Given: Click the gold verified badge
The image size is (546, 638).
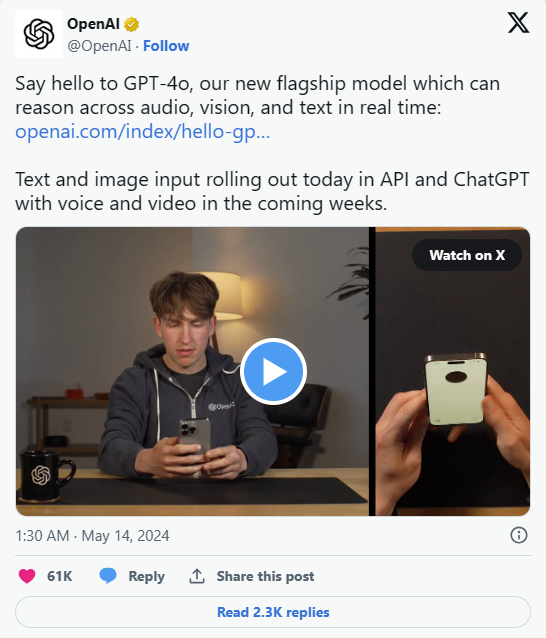Looking at the screenshot, I should [x=131, y=24].
